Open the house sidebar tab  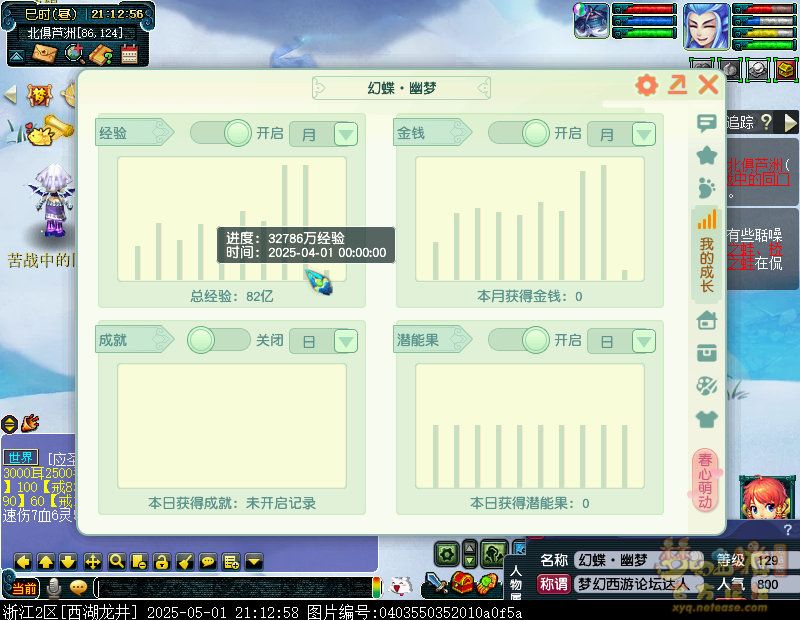coord(707,320)
